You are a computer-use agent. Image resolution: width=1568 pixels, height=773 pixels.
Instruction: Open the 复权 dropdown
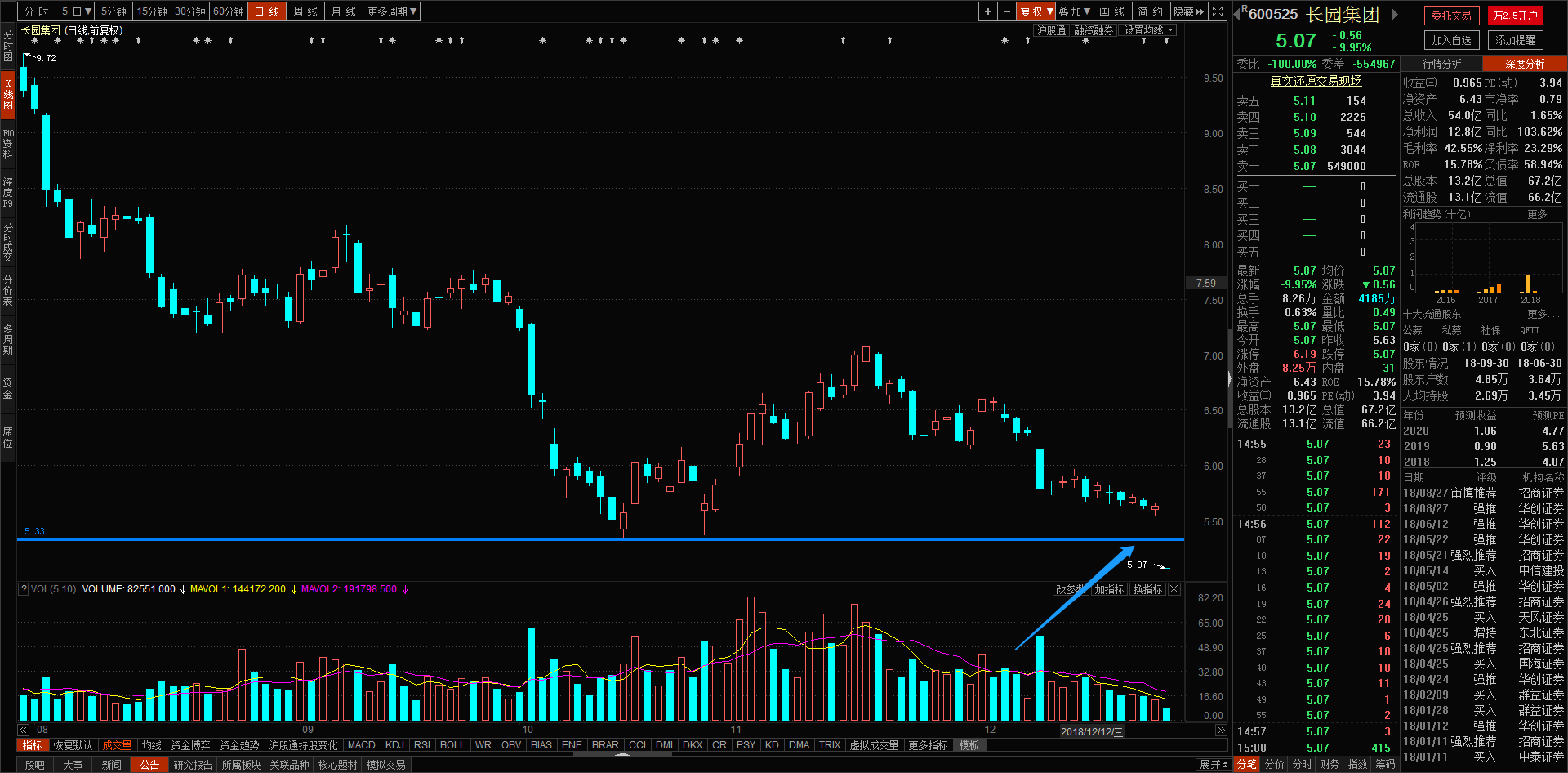[1037, 11]
